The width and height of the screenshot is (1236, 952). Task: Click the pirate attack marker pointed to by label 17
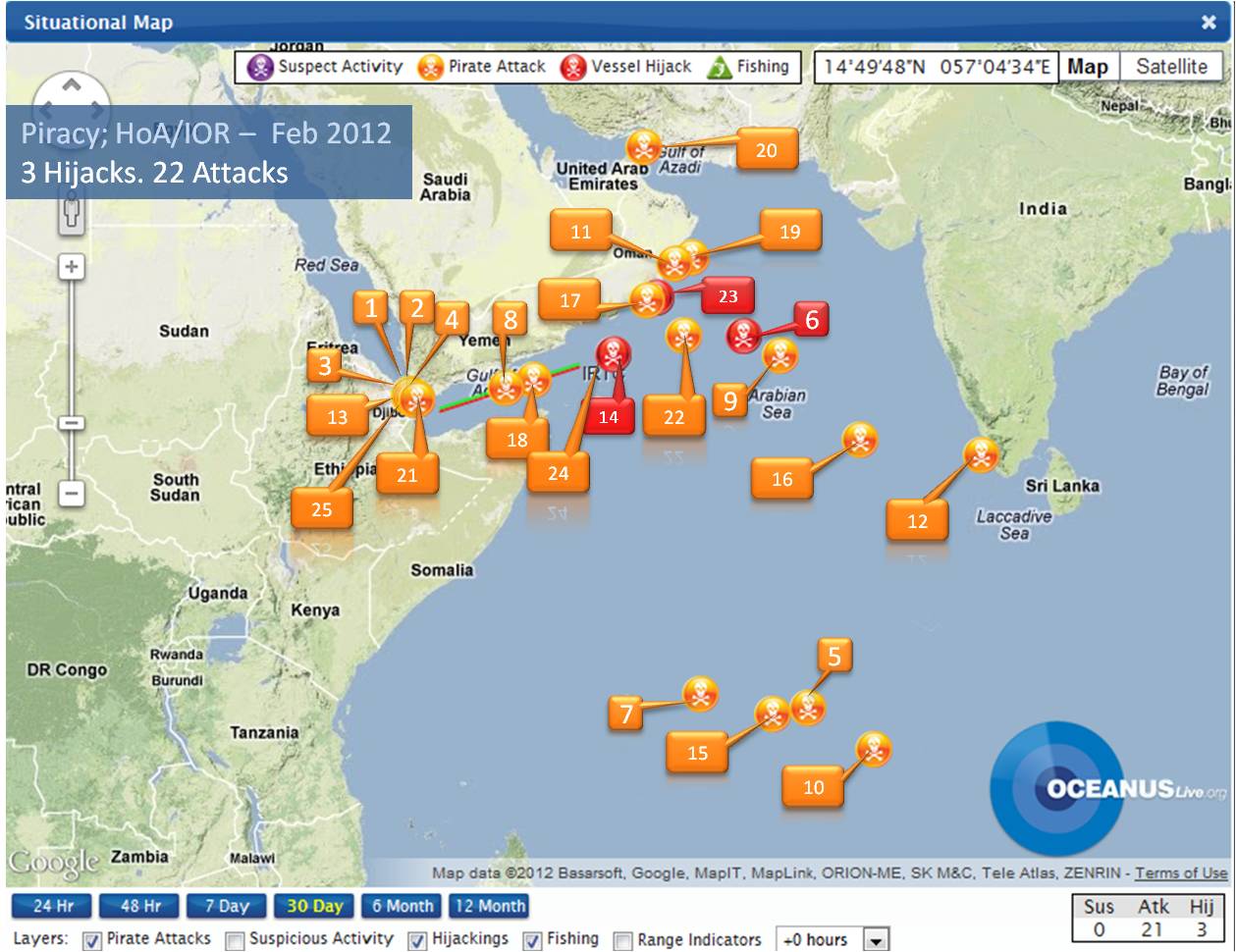[647, 299]
